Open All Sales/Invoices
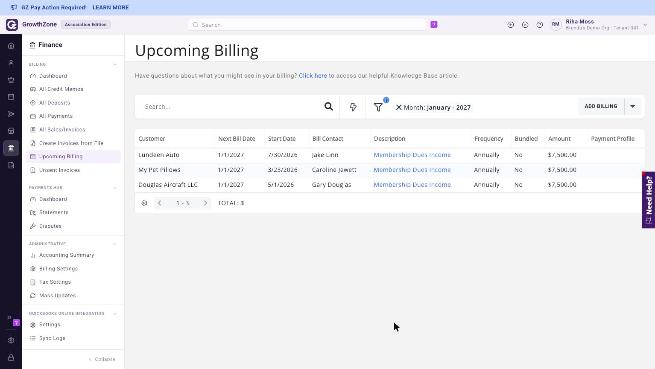This screenshot has height=369, width=655. tap(62, 130)
